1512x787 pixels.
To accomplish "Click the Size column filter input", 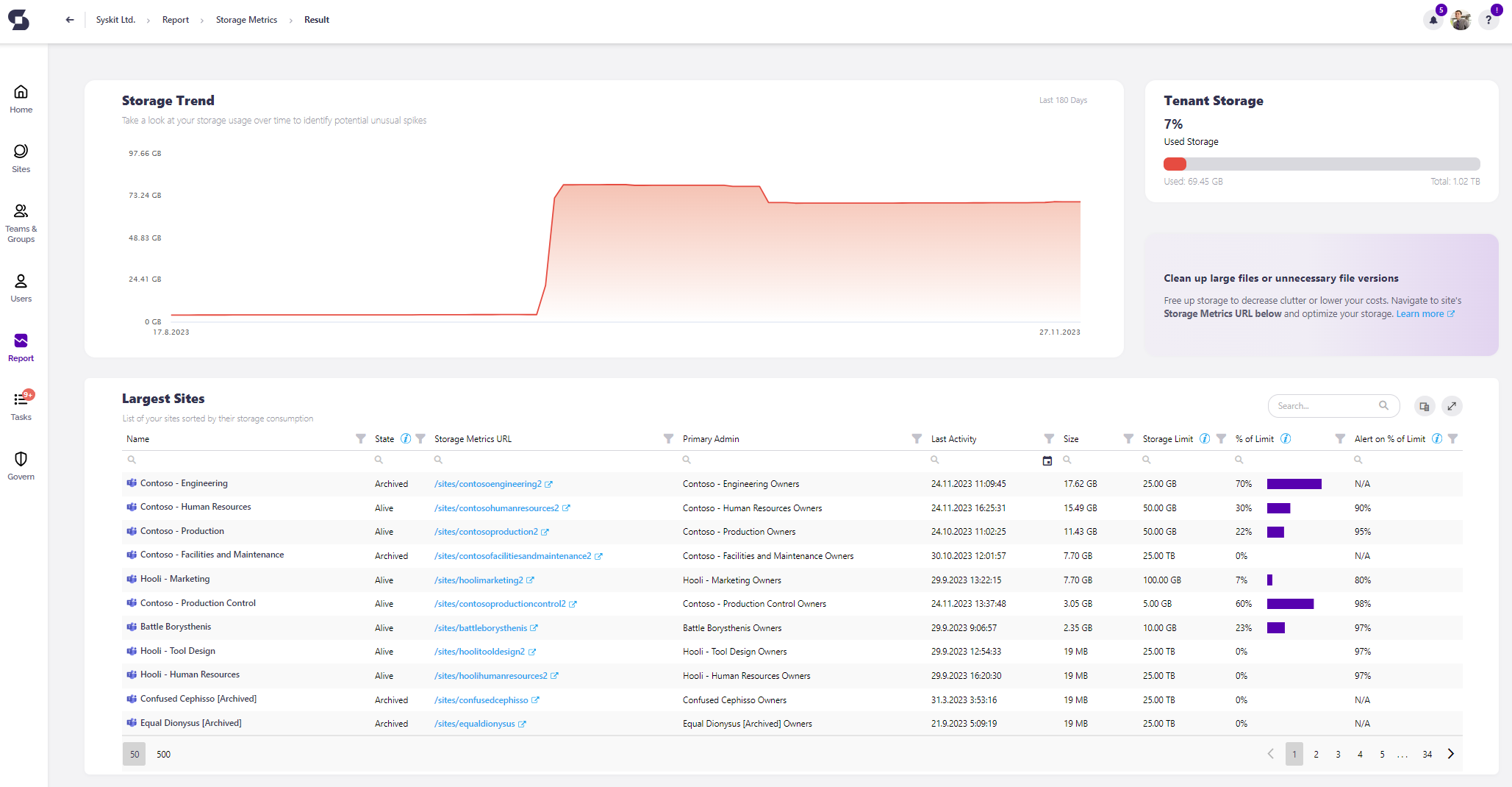I will (1097, 460).
